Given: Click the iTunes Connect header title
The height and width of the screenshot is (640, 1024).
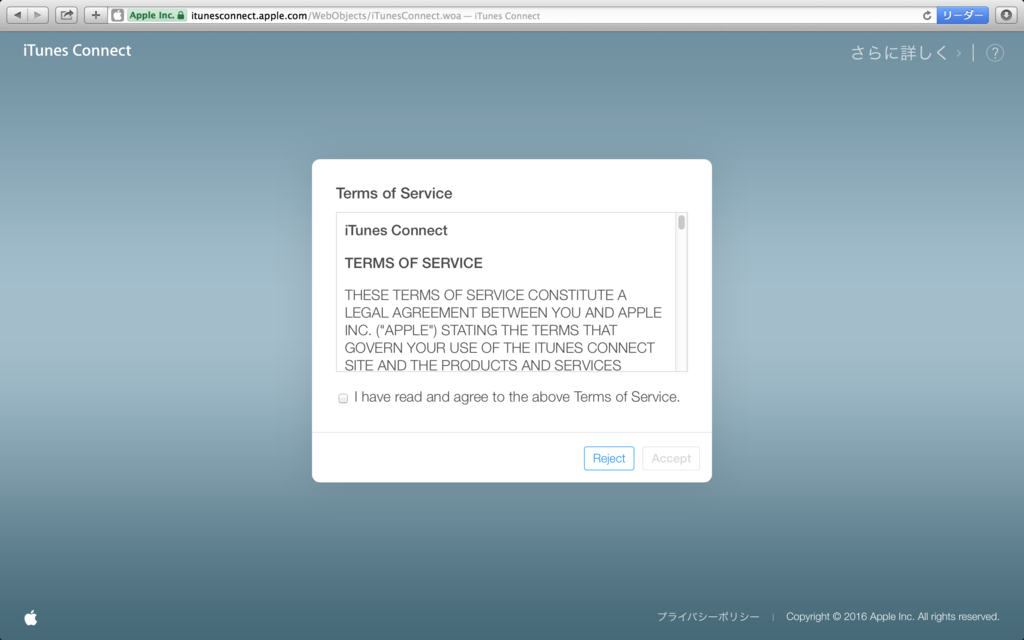Looking at the screenshot, I should (77, 51).
